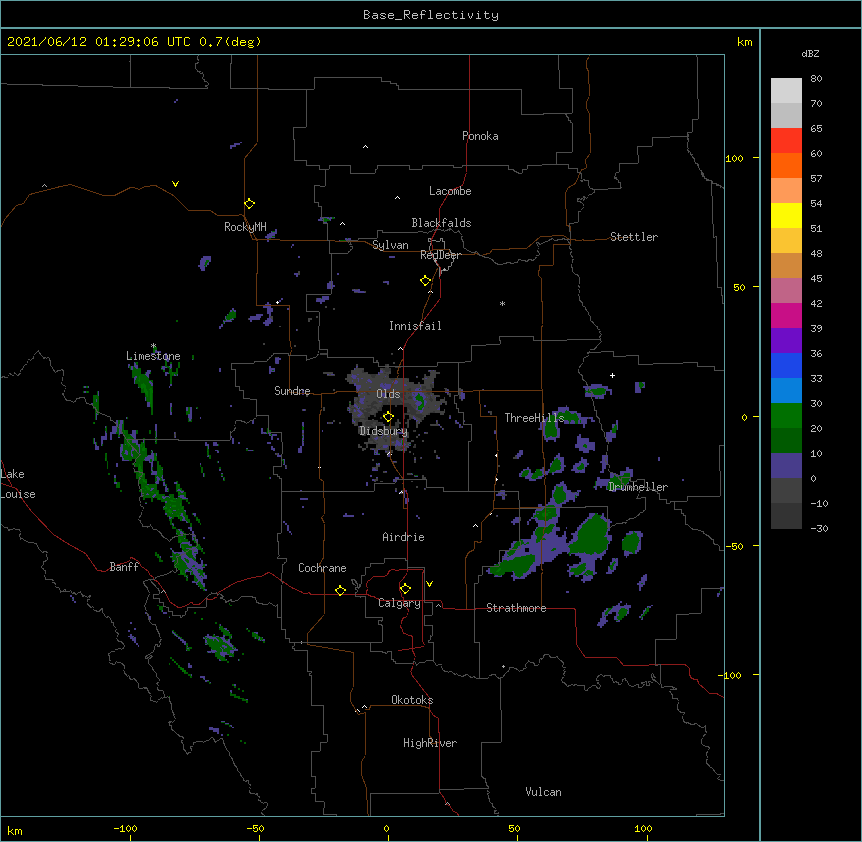This screenshot has height=842, width=862.
Task: Click the RedDeer city label
Action: click(x=440, y=255)
